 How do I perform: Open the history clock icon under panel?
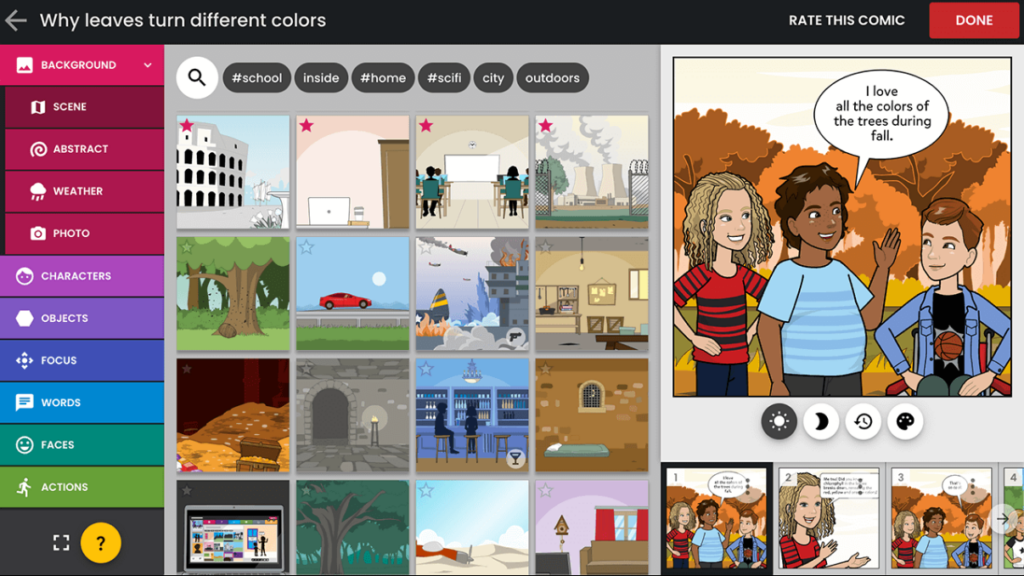point(863,421)
